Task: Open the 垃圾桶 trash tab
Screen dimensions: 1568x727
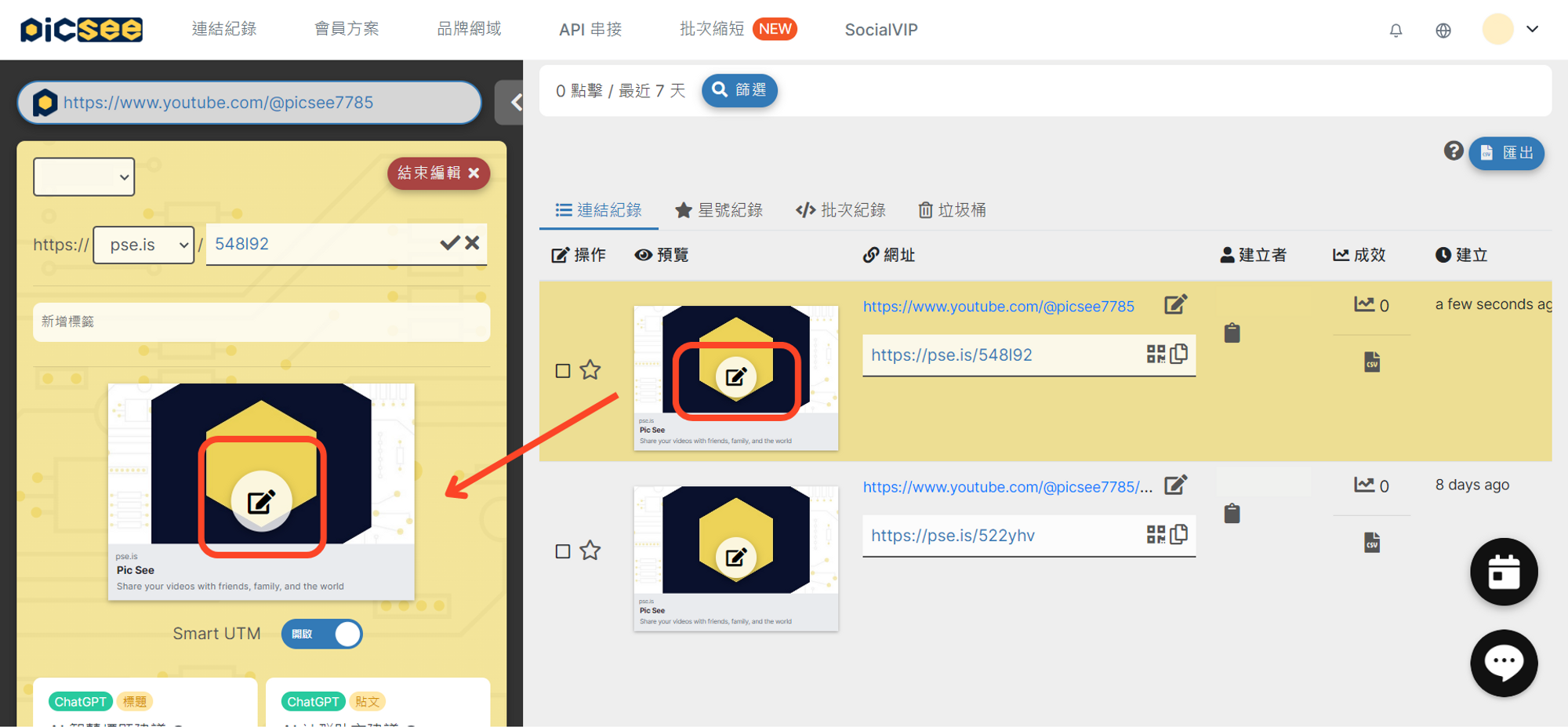Action: pos(952,210)
